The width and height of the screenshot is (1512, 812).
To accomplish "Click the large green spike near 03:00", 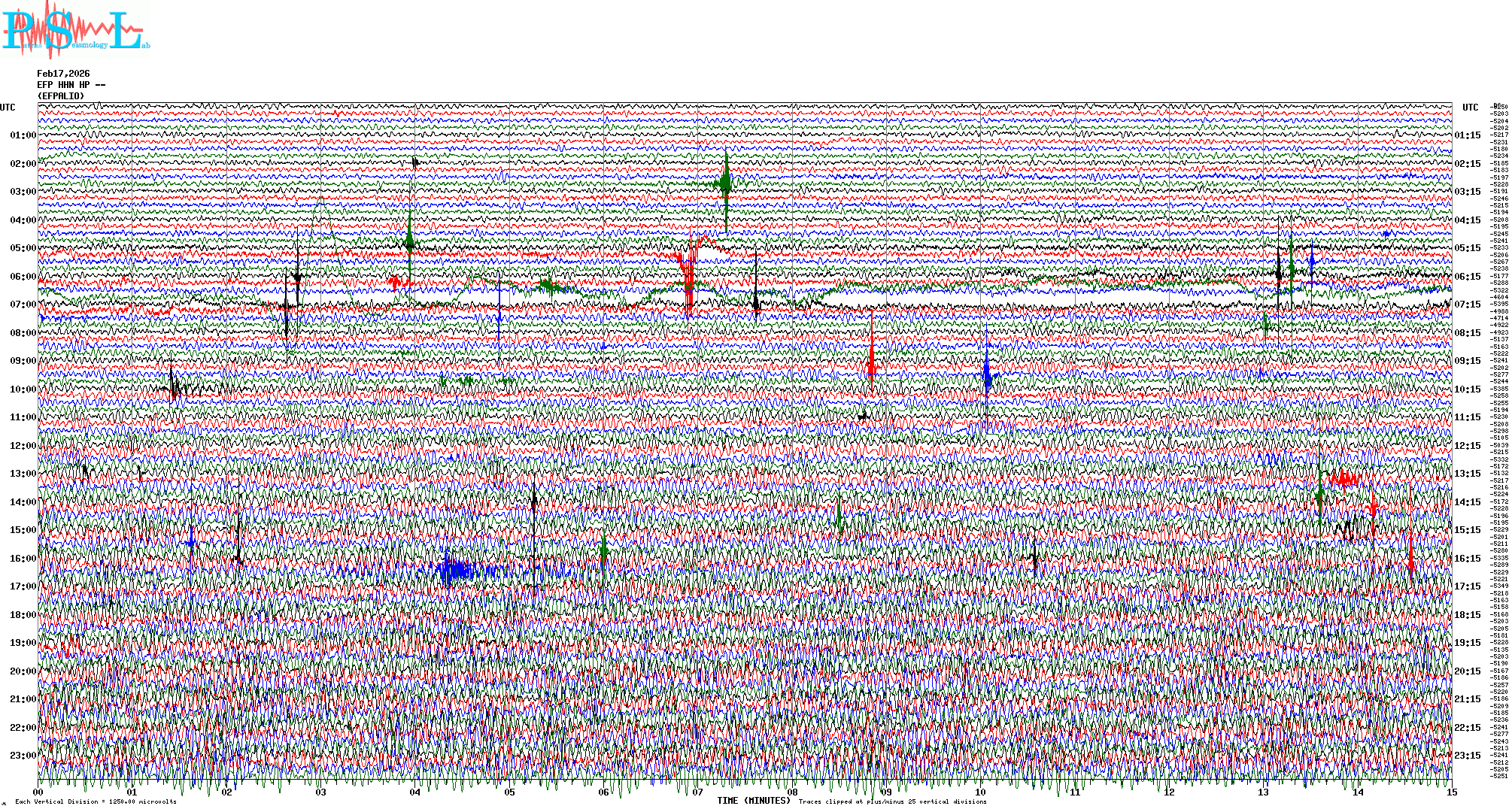I will pyautogui.click(x=726, y=183).
